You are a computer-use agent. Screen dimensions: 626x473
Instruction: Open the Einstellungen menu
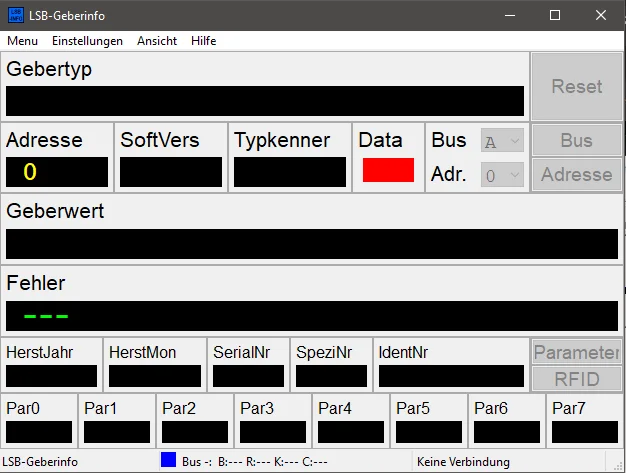[x=87, y=41]
